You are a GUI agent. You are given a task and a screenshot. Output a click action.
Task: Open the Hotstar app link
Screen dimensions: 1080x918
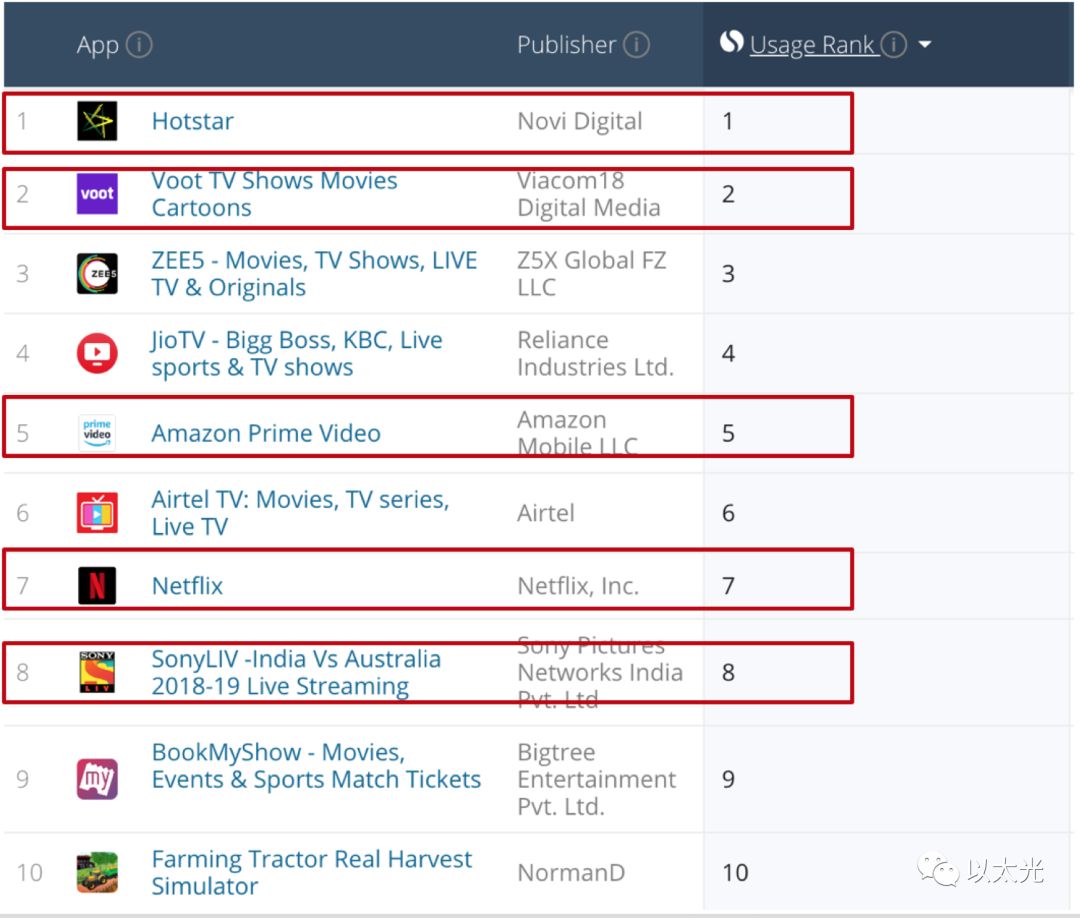coord(192,121)
